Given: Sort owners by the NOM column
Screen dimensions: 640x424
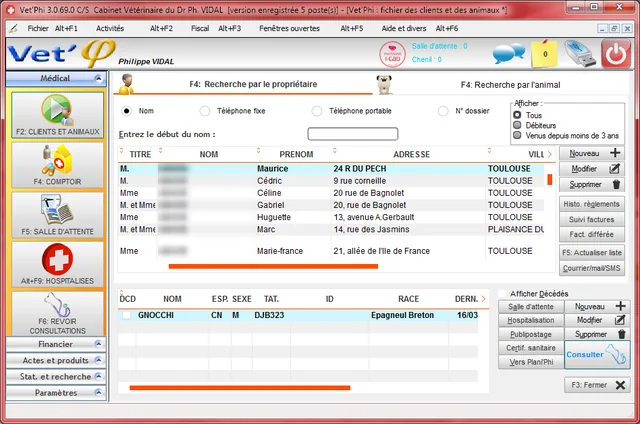Looking at the screenshot, I should 209,154.
